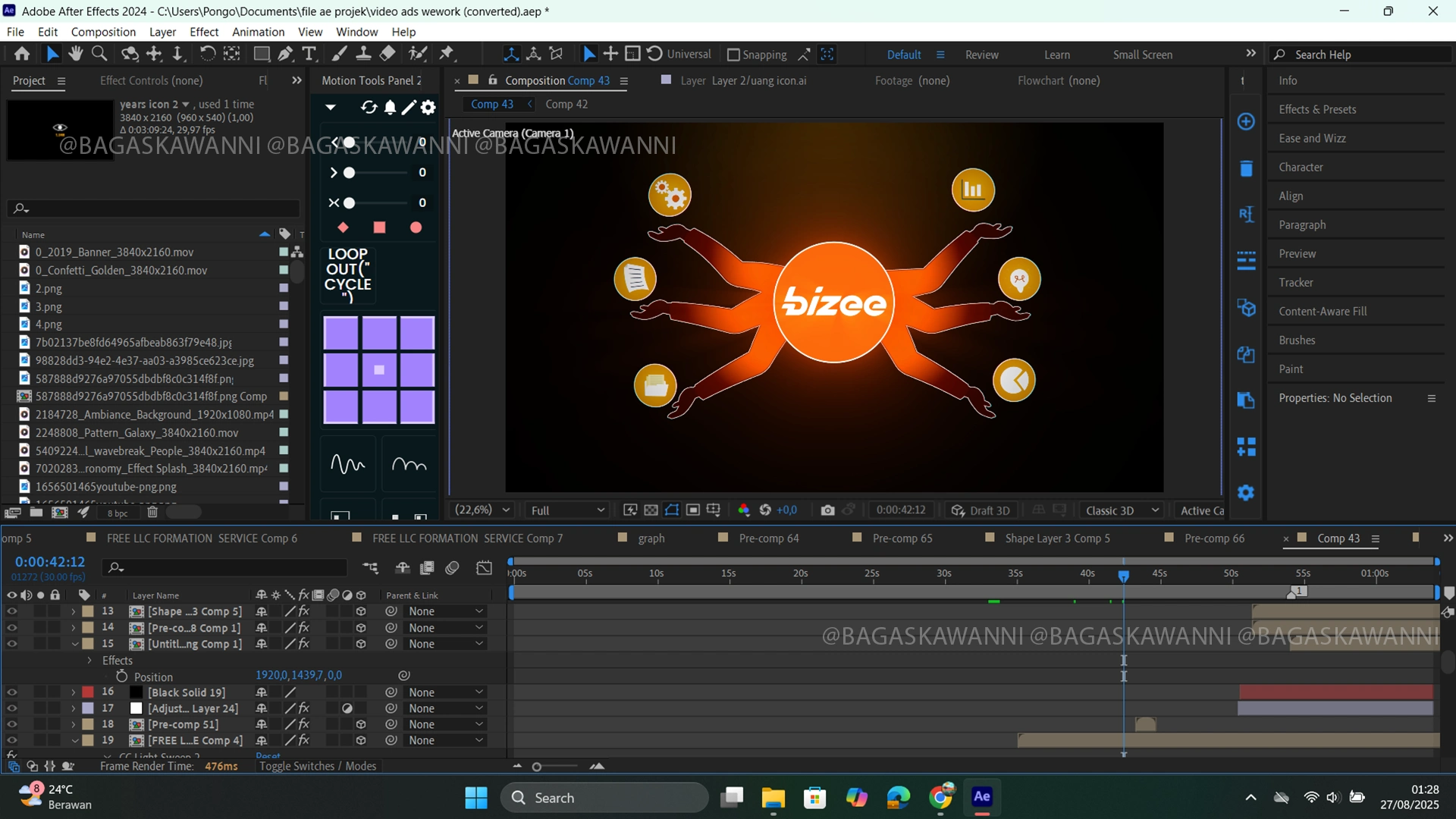The image size is (1456, 819).
Task: Choose the Horizontal Type tool
Action: pyautogui.click(x=309, y=54)
